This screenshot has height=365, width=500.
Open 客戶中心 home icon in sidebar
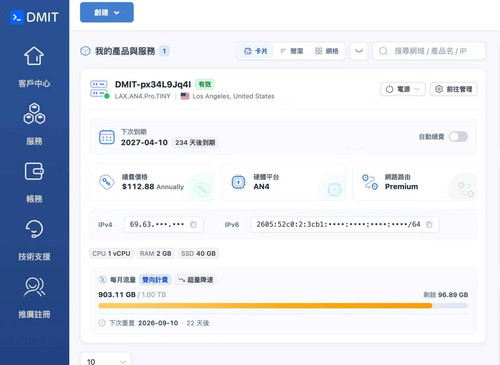coord(34,56)
